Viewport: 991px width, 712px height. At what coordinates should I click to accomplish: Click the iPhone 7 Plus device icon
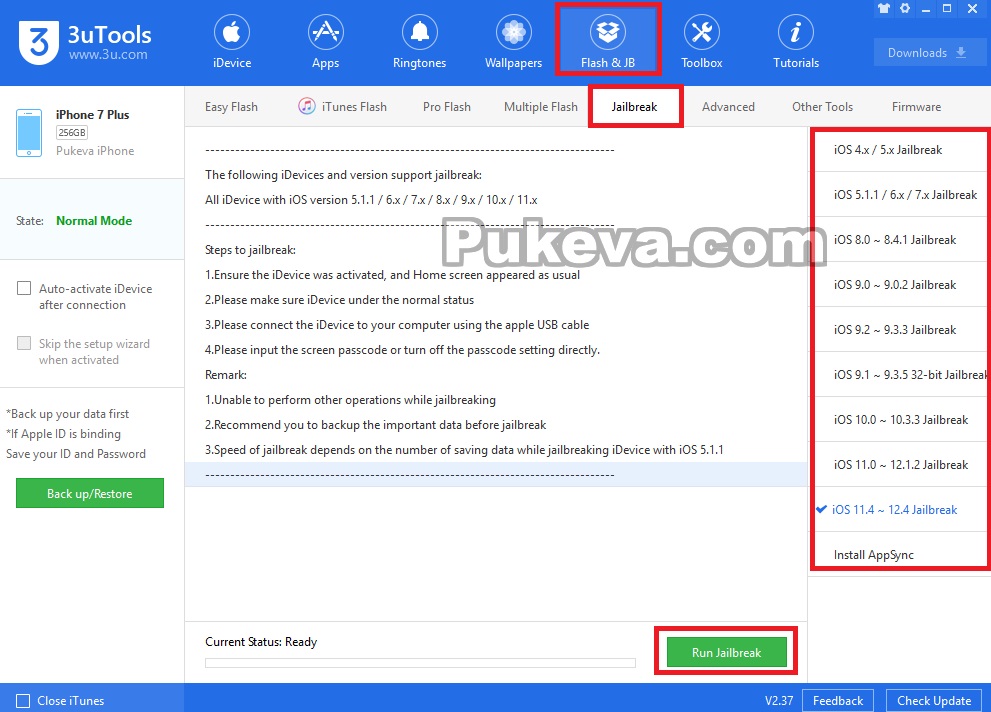[29, 133]
